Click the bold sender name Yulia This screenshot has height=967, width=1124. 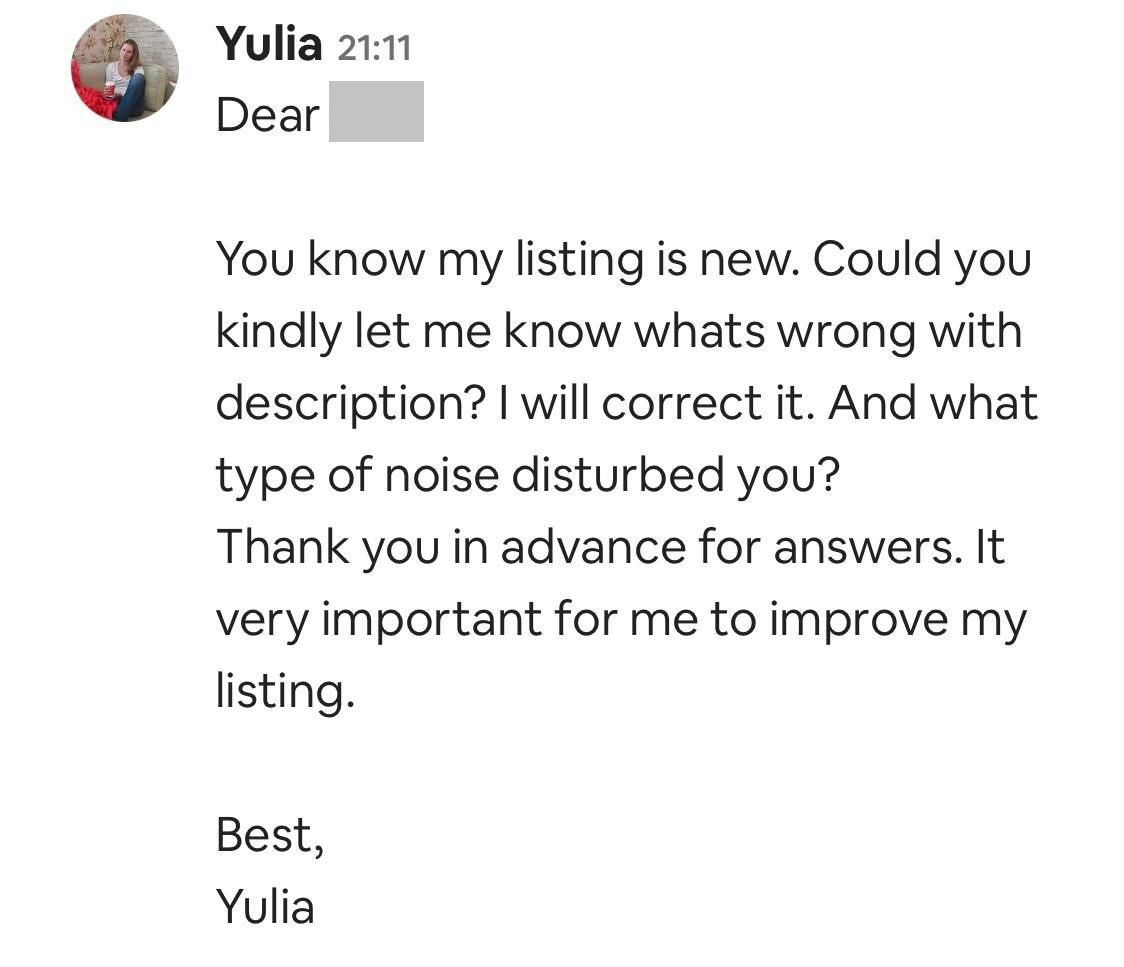[x=269, y=44]
